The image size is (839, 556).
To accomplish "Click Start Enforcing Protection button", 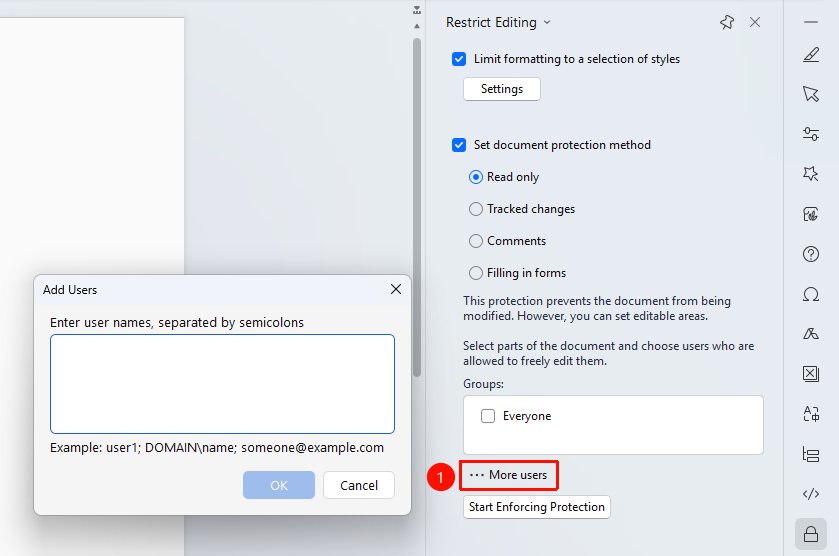I will (537, 507).
